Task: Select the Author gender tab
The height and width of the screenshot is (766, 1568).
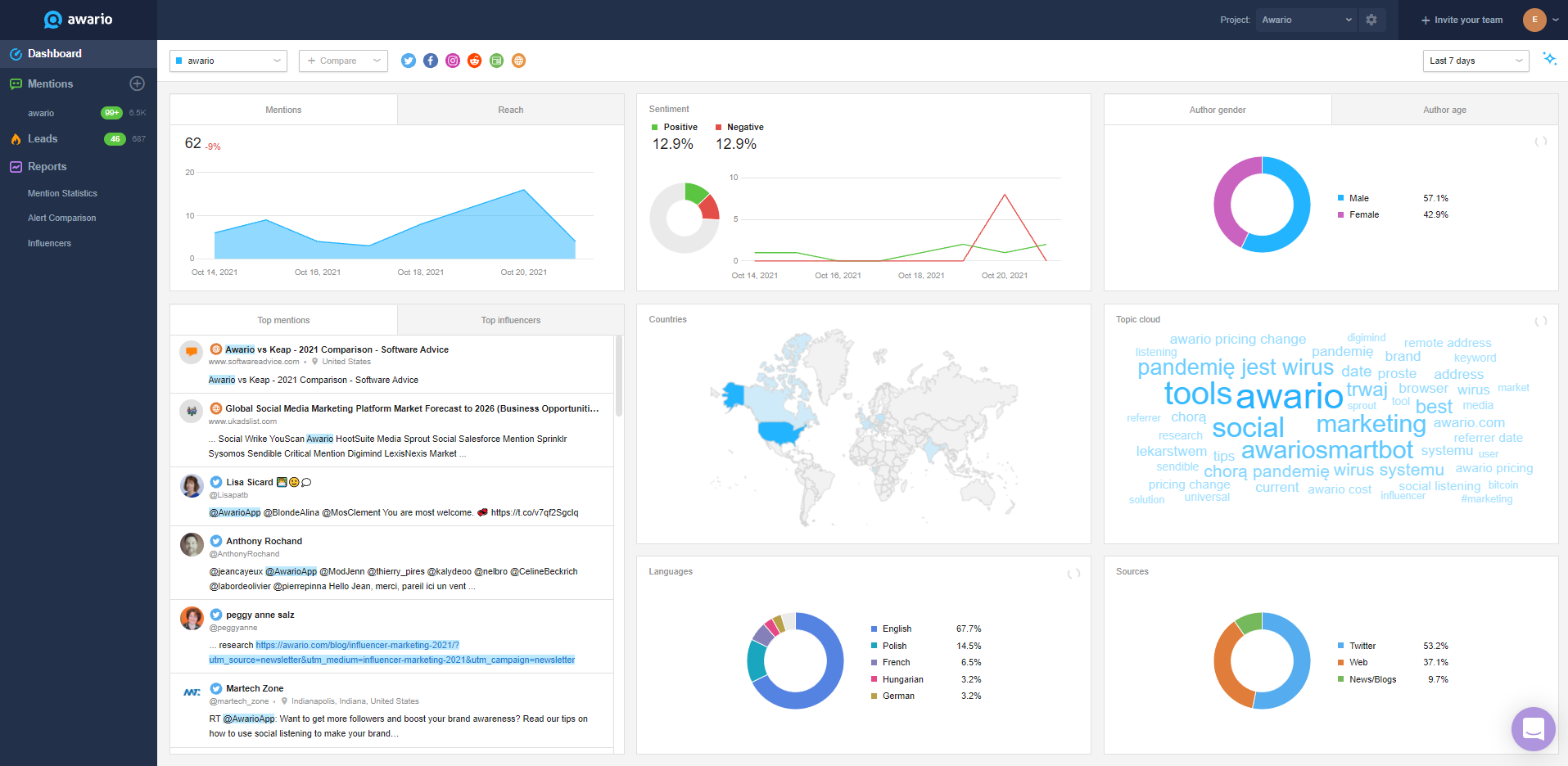Action: tap(1218, 110)
